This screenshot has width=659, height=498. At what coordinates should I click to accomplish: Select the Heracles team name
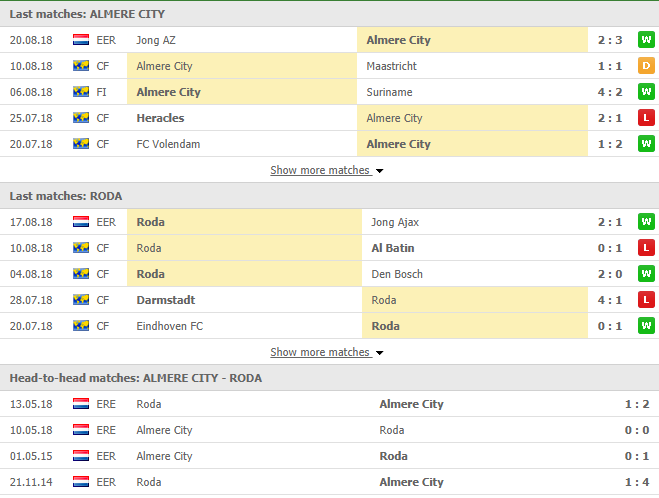pyautogui.click(x=160, y=118)
